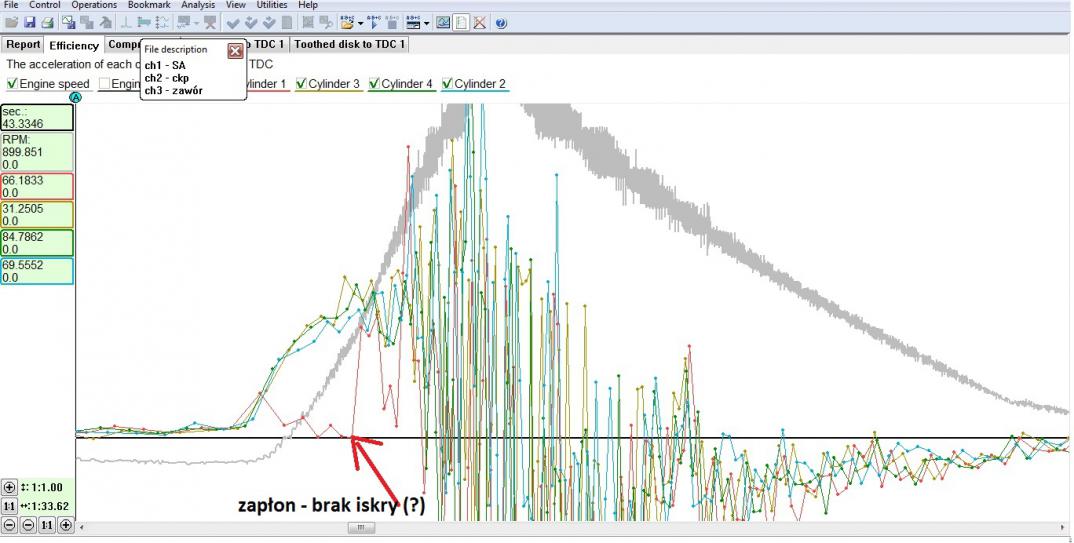
Task: Click the open folder icon in toolbar
Action: 11,22
